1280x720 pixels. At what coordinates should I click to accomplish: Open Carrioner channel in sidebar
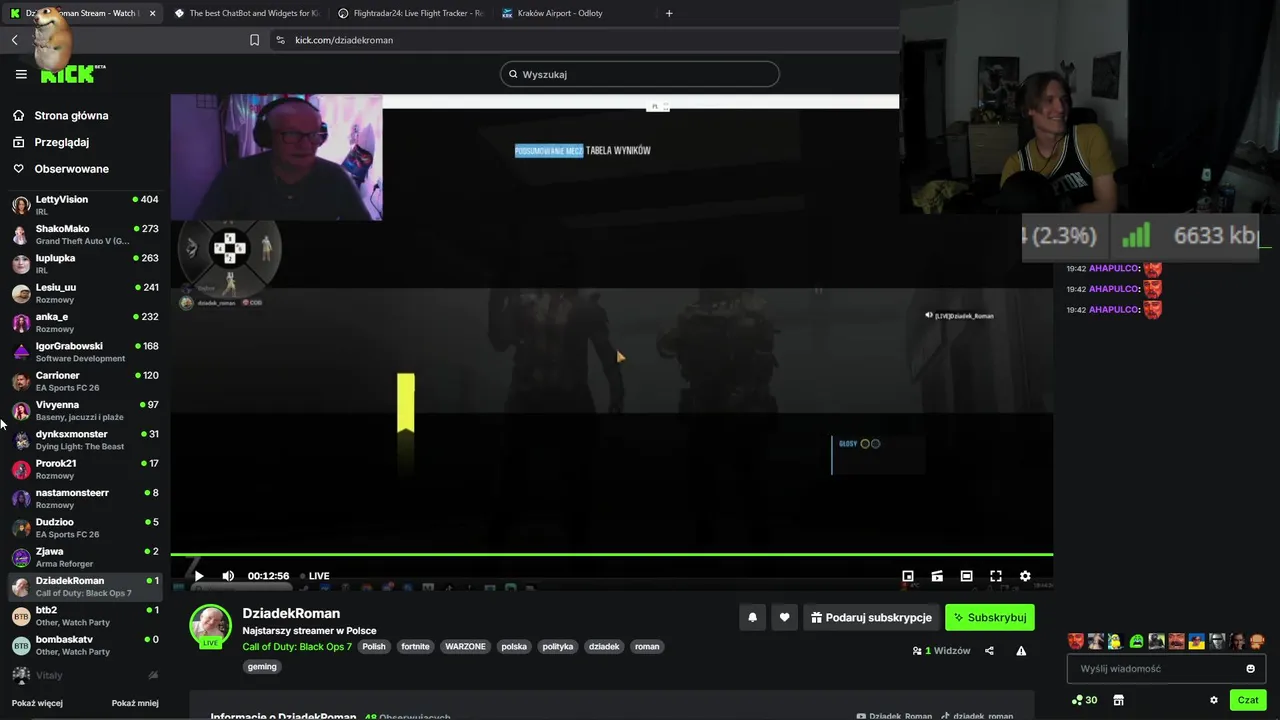coord(85,381)
